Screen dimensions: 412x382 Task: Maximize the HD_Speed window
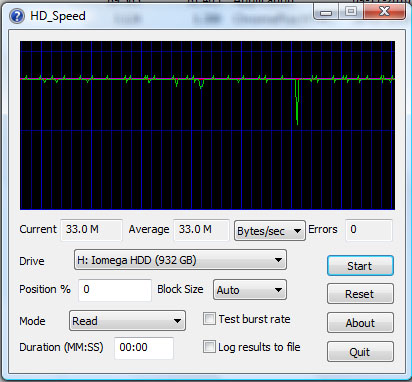(351, 12)
